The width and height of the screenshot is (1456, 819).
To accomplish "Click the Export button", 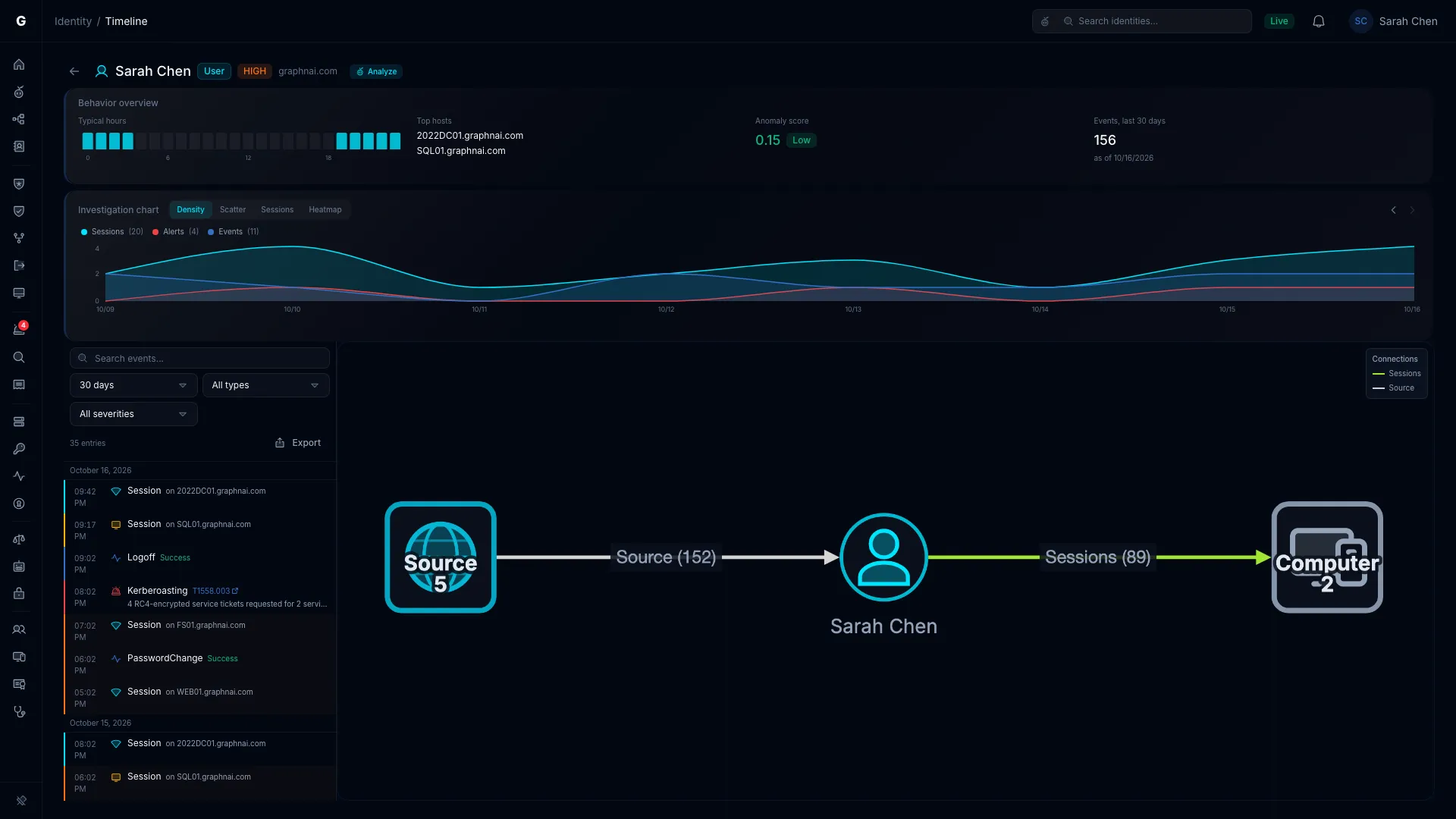I will 298,443.
